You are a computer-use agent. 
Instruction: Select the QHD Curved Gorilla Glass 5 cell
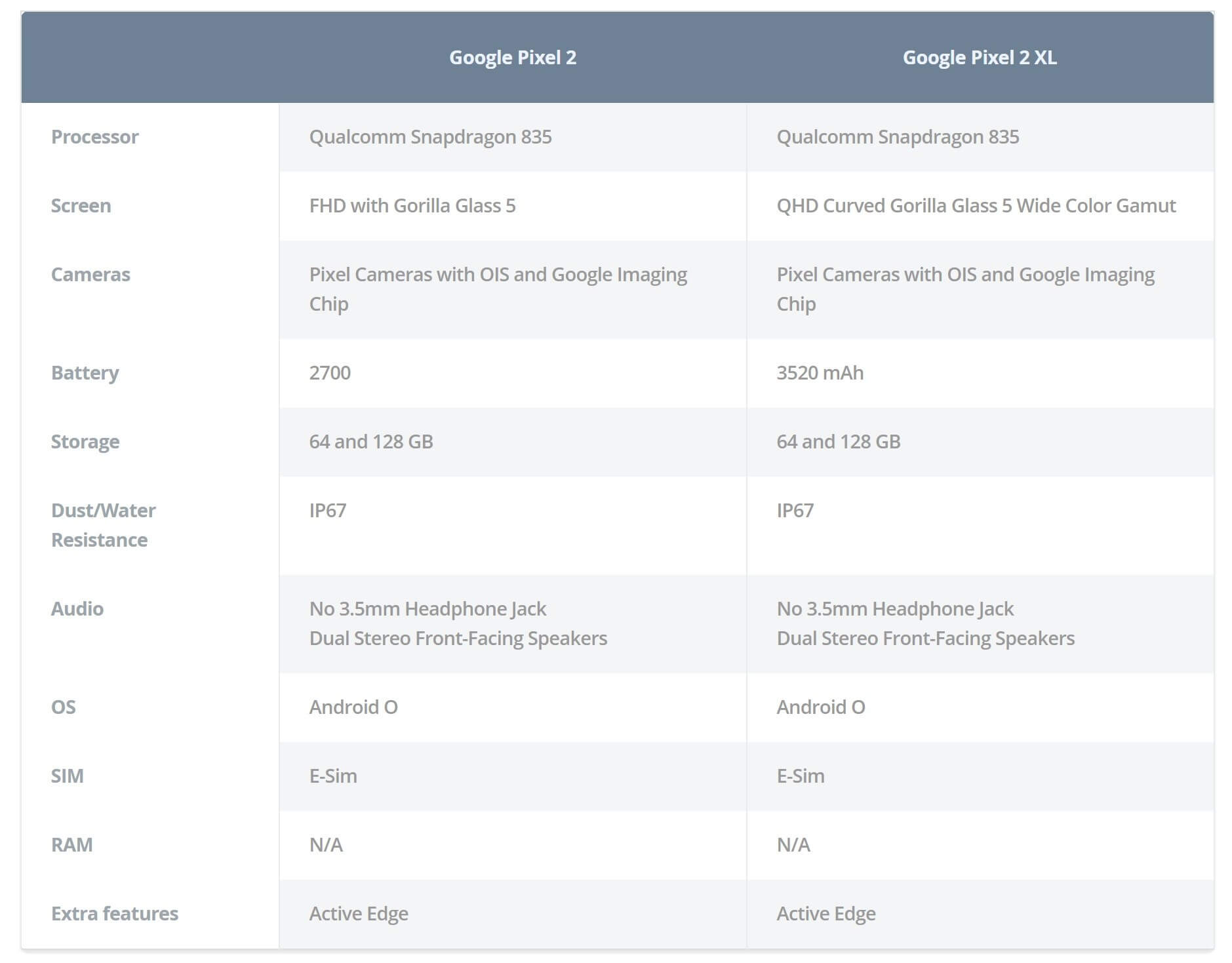click(976, 206)
